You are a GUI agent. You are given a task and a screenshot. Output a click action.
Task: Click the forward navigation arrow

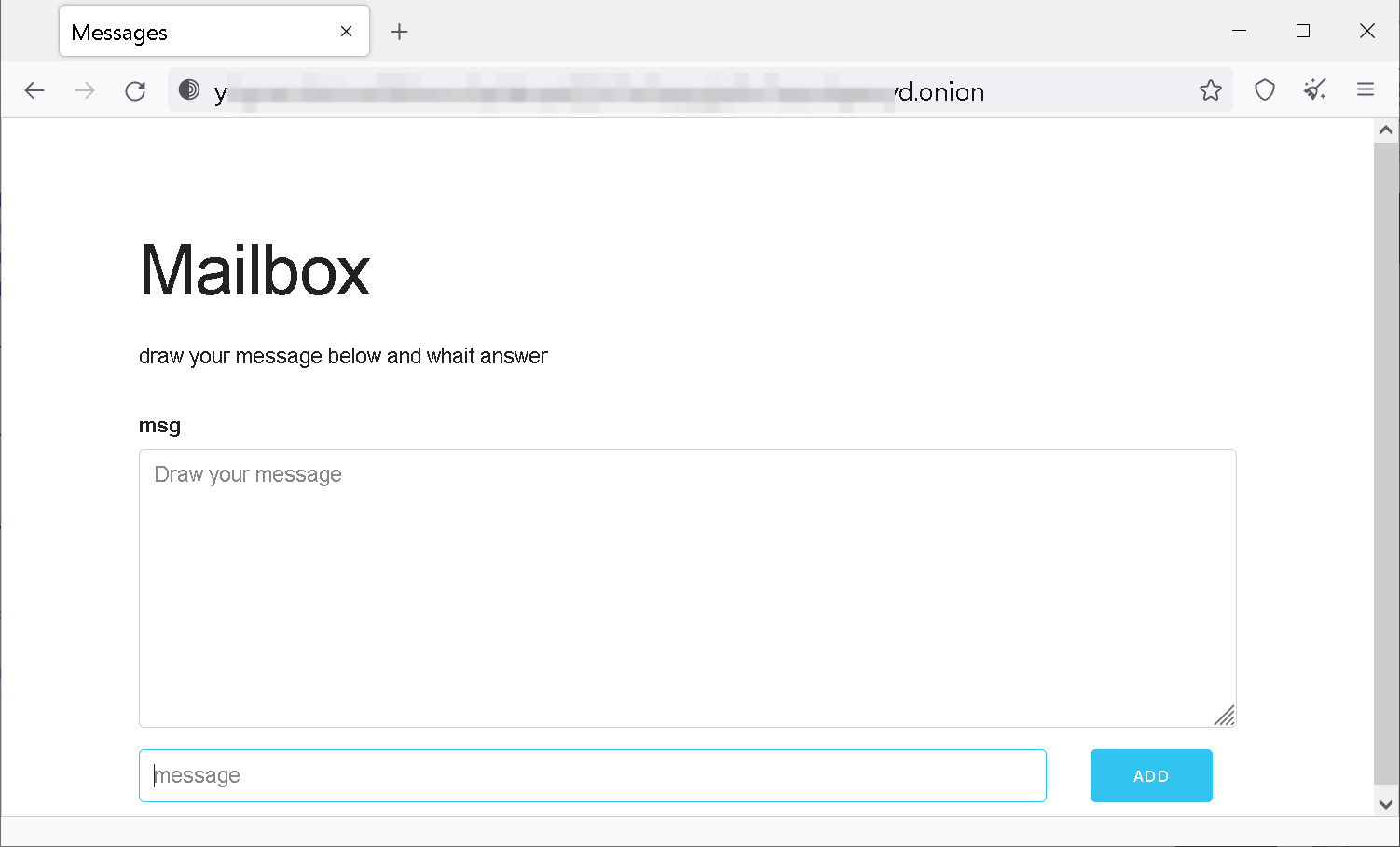pyautogui.click(x=85, y=90)
